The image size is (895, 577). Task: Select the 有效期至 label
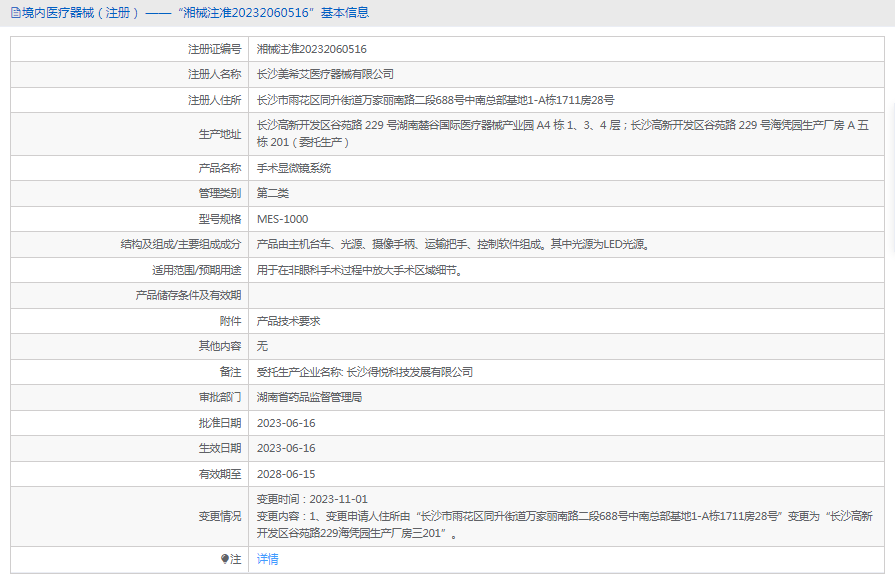click(x=220, y=474)
